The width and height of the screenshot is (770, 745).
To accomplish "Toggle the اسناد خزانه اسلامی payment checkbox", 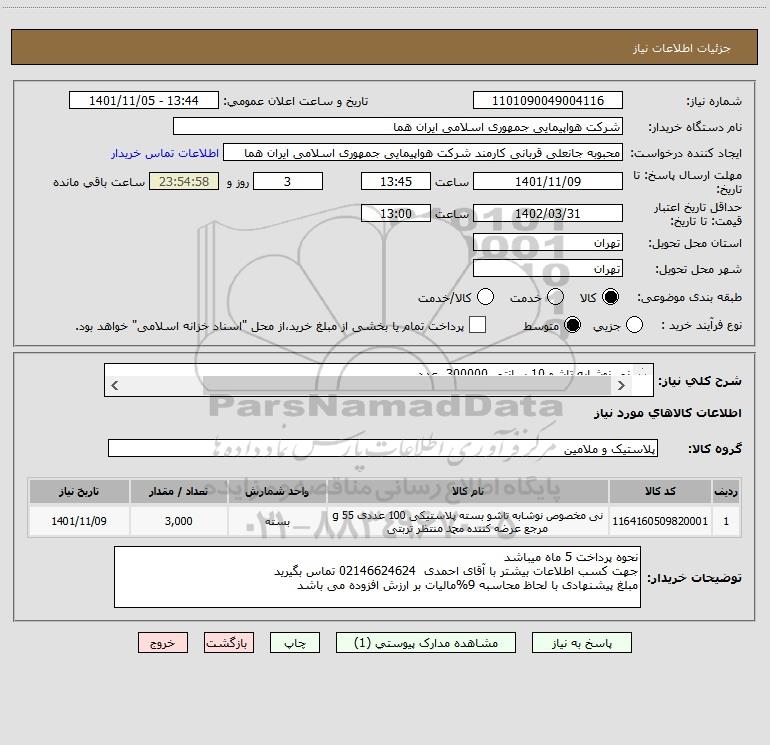I will pos(477,325).
